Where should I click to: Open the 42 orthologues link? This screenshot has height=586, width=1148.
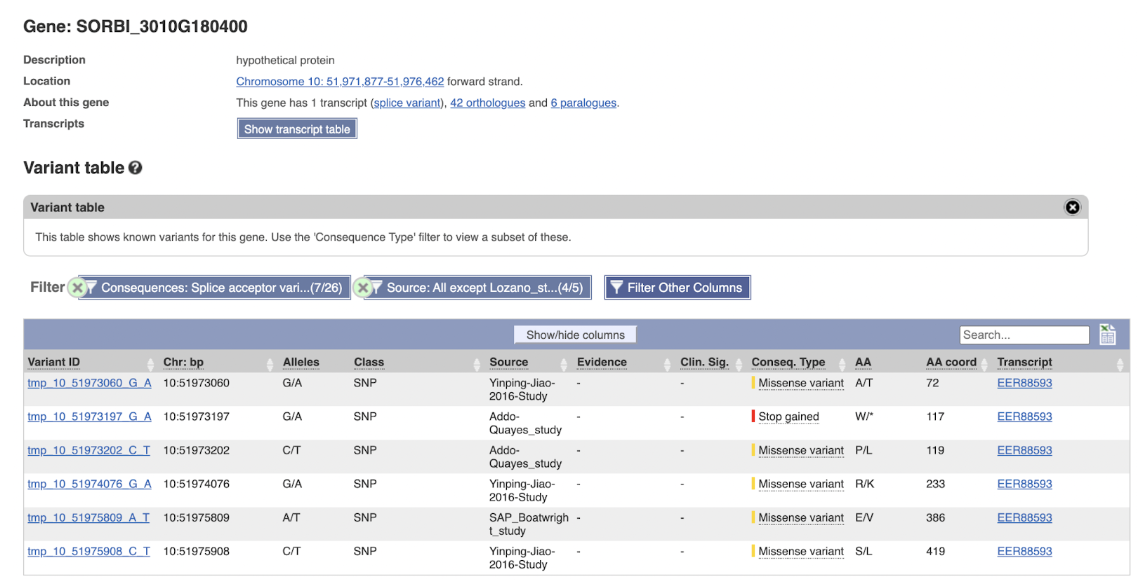(x=486, y=103)
